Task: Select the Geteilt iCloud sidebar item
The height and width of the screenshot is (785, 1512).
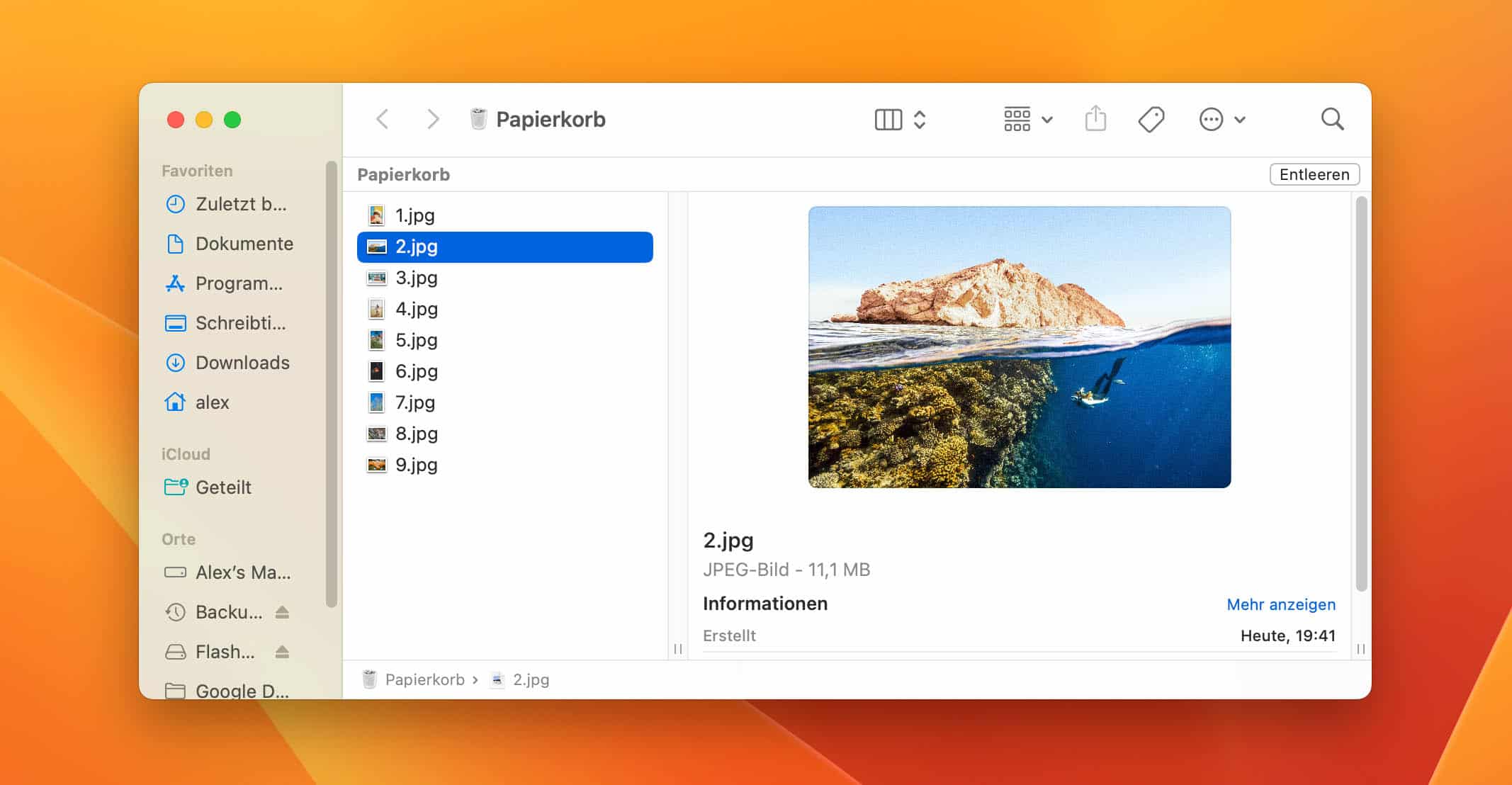Action: click(x=222, y=487)
